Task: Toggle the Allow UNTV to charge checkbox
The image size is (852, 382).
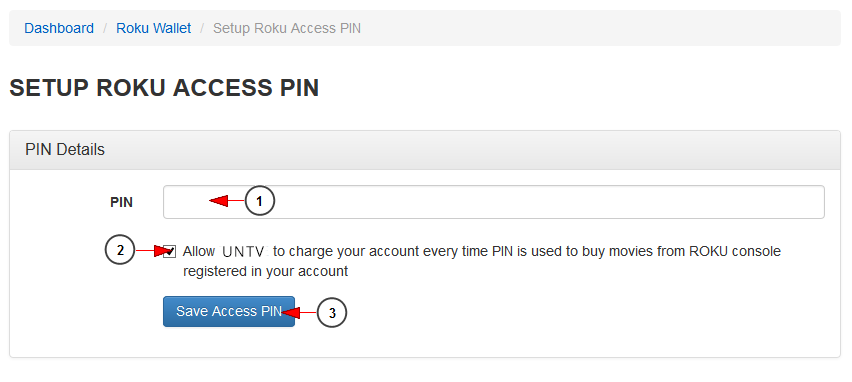Action: pos(170,252)
